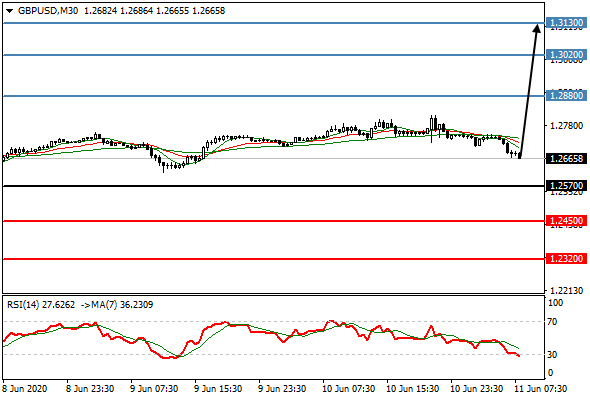Screen dimensions: 590x400
Task: Select the black horizontal line at 1.25700
Action: 274,186
